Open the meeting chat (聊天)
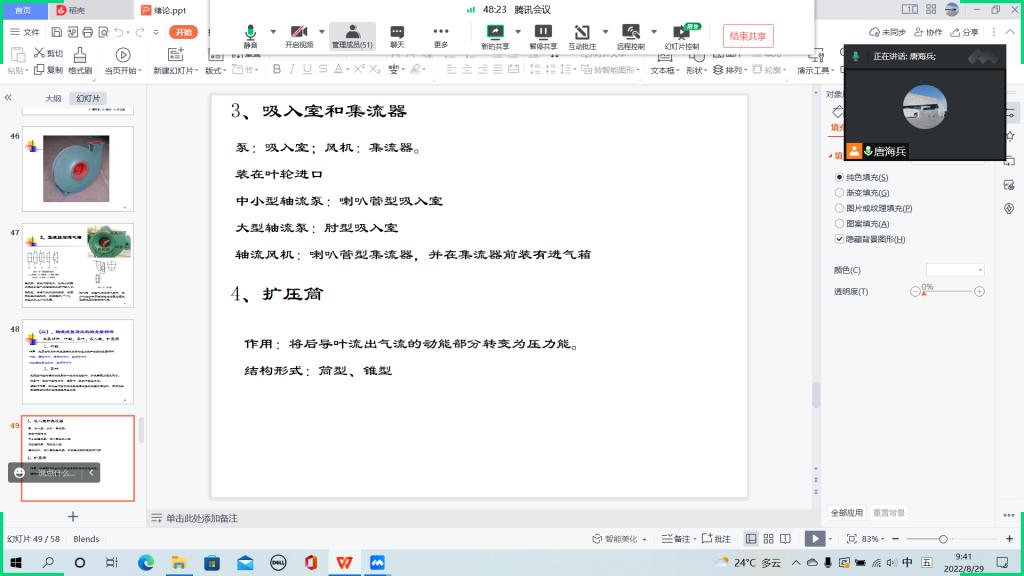 tap(397, 34)
